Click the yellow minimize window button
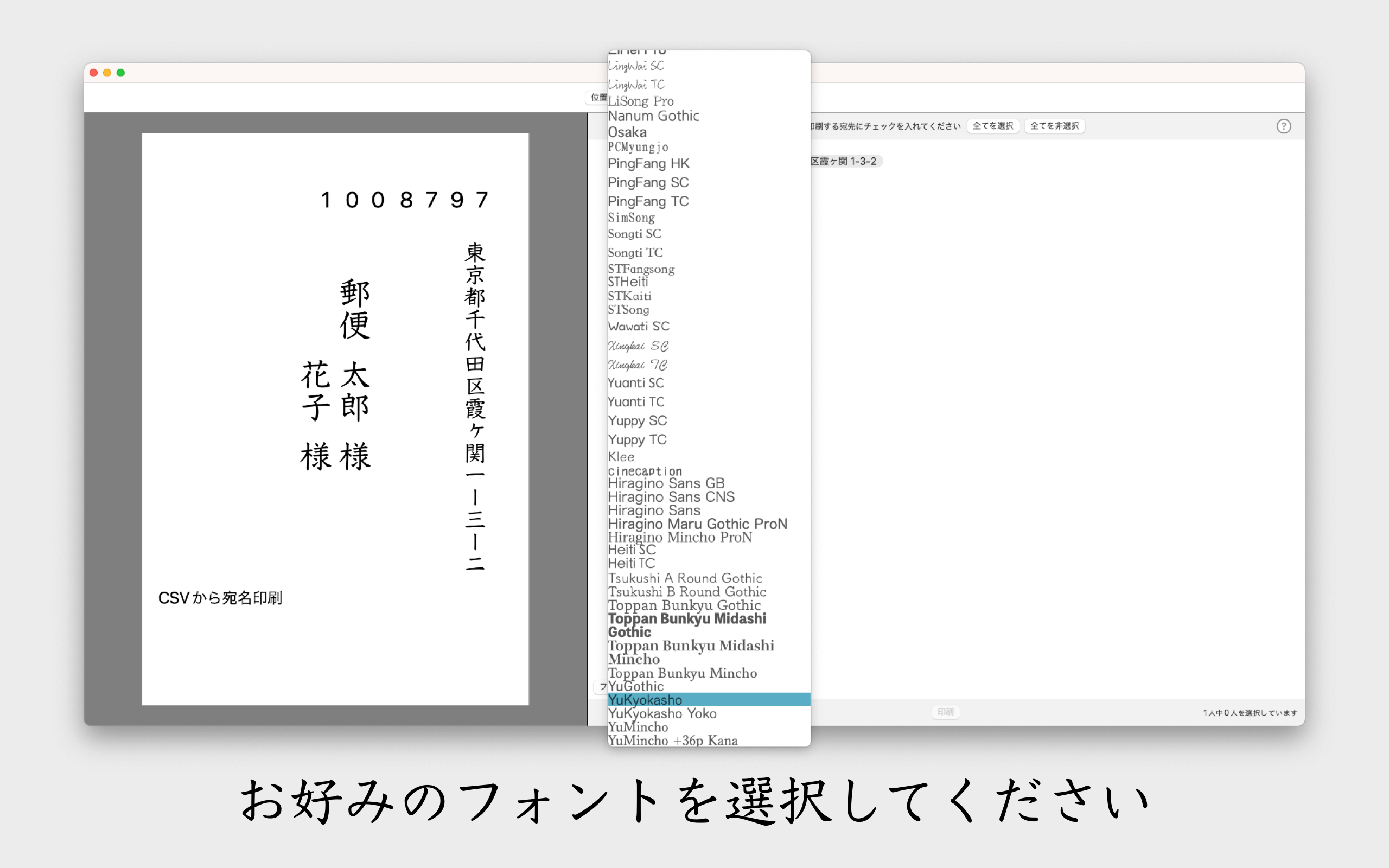This screenshot has width=1389, height=868. 107,73
